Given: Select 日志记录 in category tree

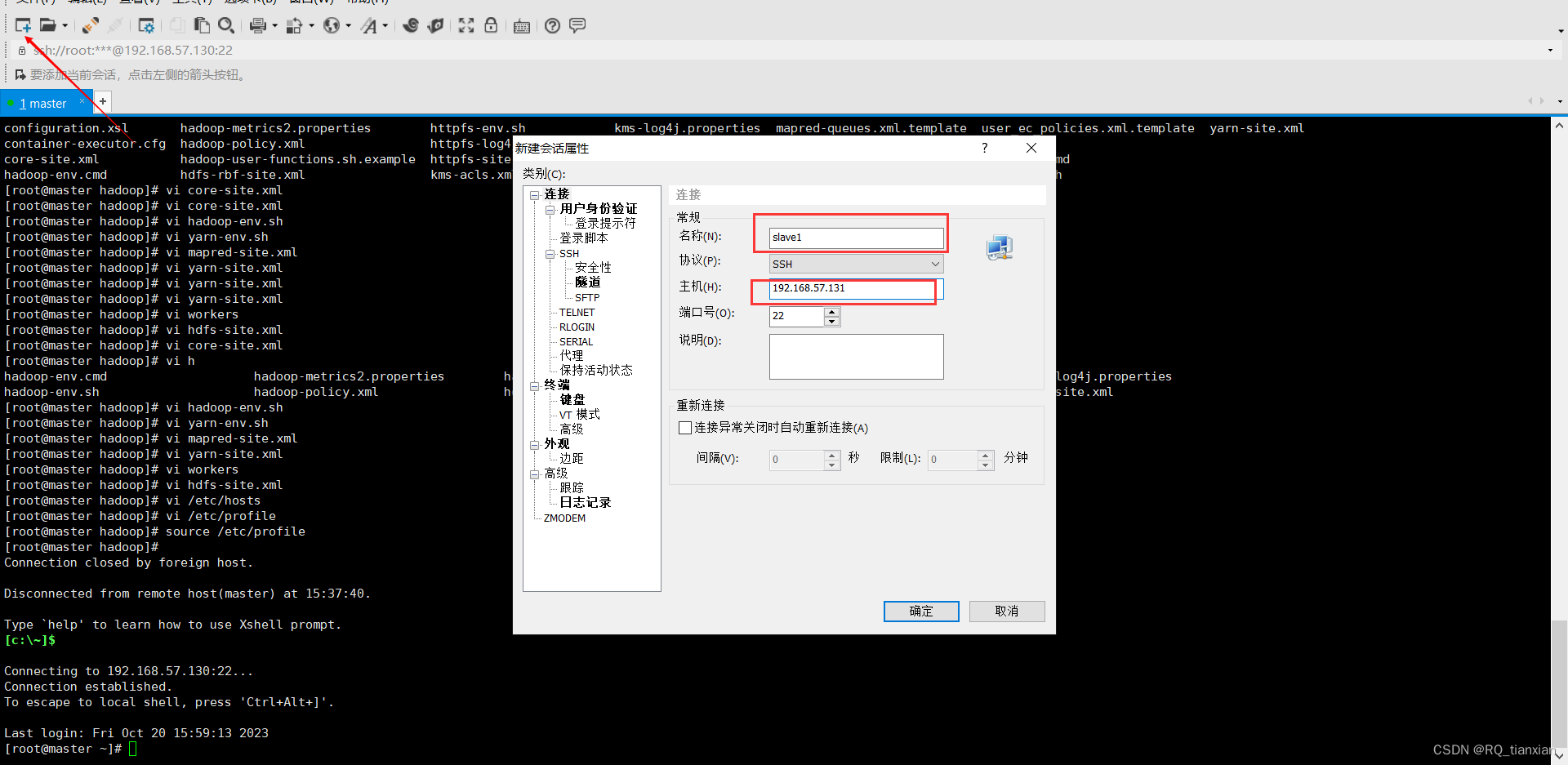Looking at the screenshot, I should (586, 503).
